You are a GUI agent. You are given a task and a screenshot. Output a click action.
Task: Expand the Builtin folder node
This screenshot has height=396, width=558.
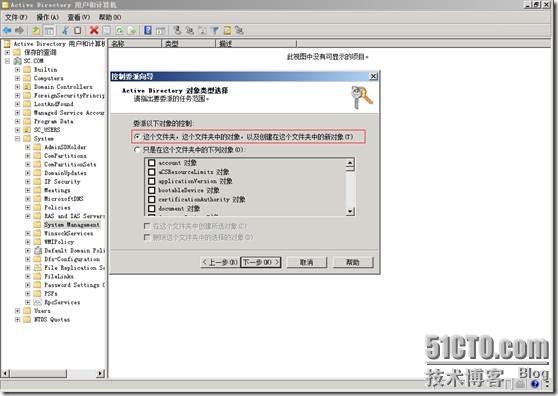tap(17, 70)
